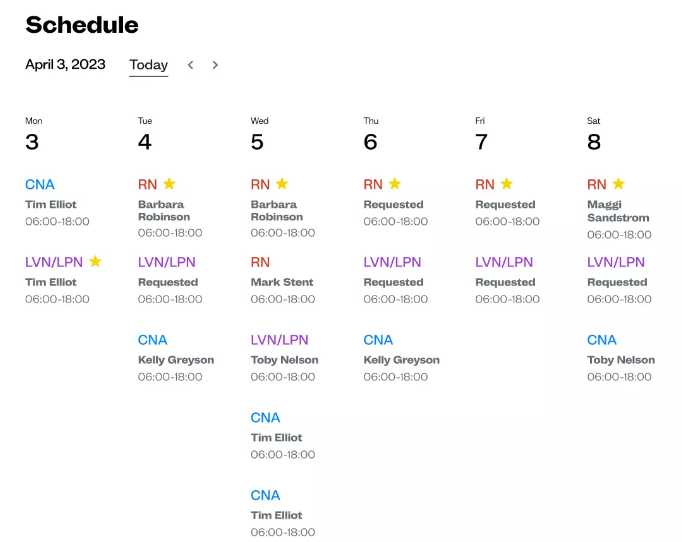Click star on Monday's LVN/LPN shift
The height and width of the screenshot is (542, 682).
coord(95,261)
